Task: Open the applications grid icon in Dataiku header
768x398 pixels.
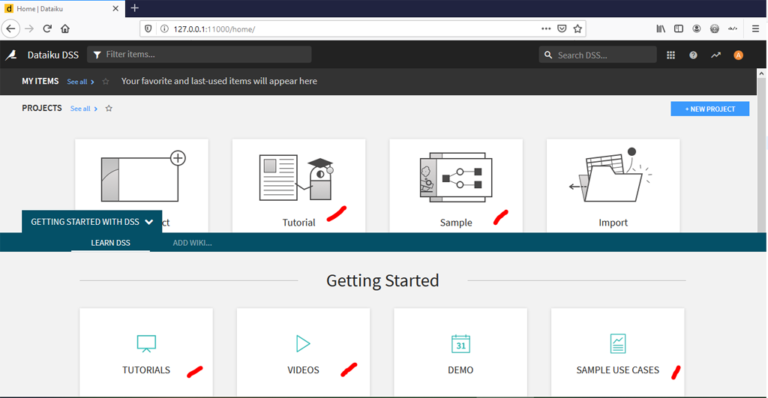Action: point(671,55)
